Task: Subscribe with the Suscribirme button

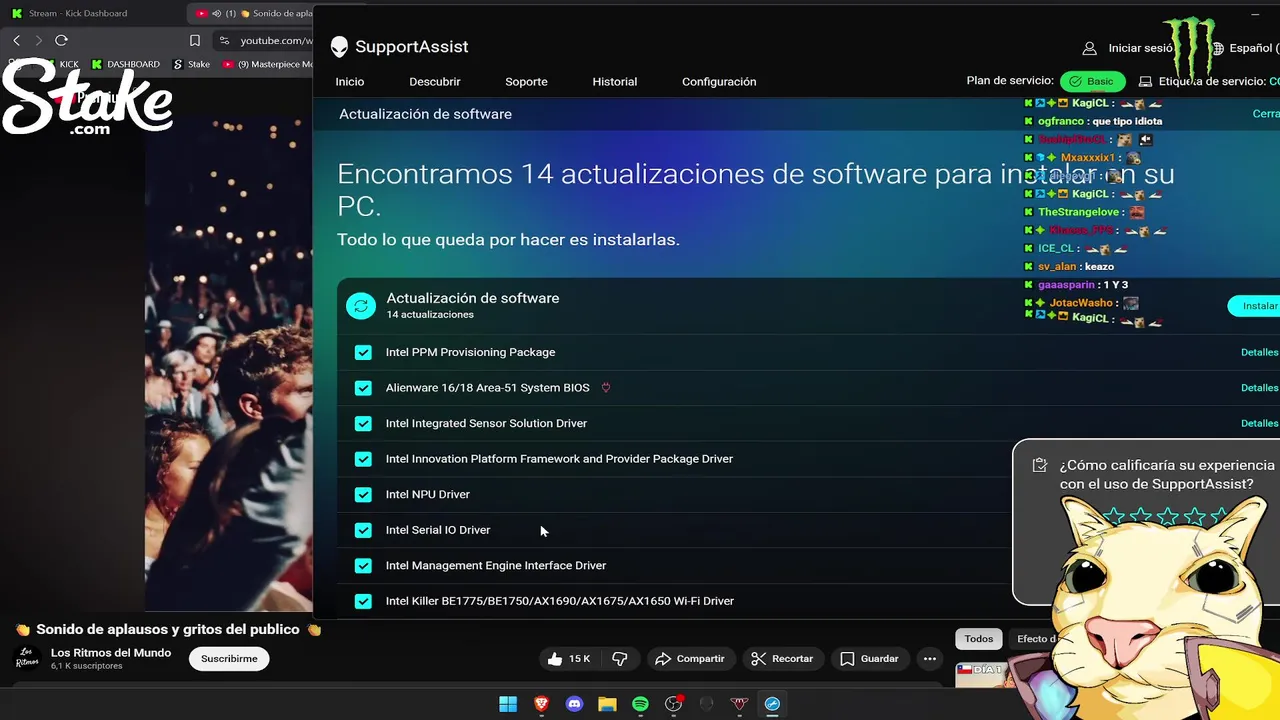Action: click(229, 659)
